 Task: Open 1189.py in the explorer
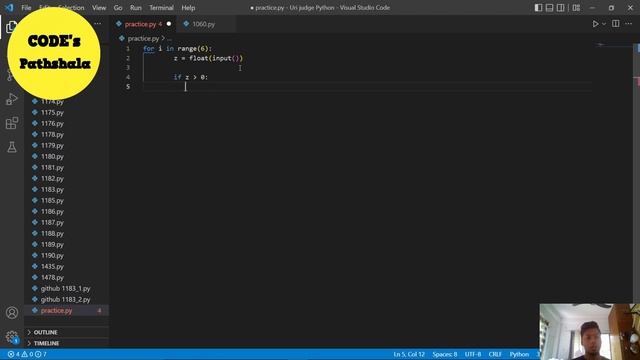(52, 244)
